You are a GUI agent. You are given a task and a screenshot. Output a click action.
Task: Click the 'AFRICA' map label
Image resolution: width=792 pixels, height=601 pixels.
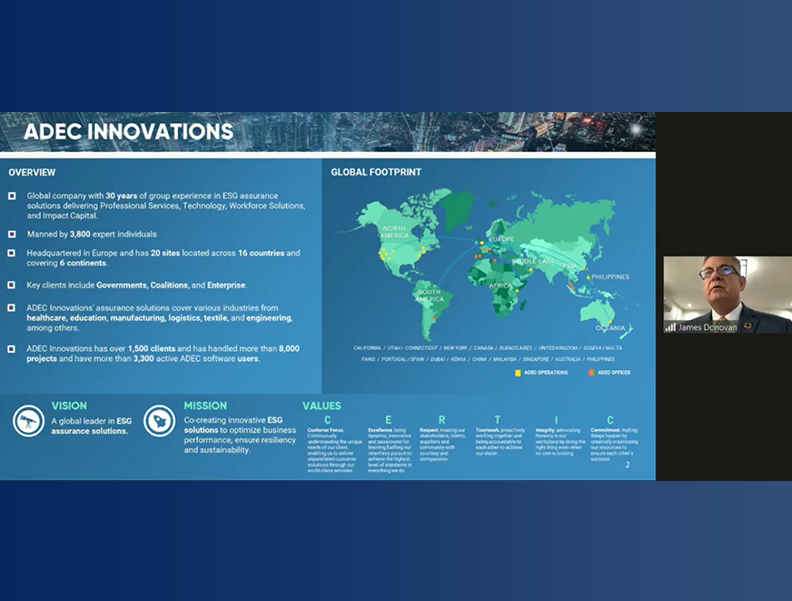point(500,286)
